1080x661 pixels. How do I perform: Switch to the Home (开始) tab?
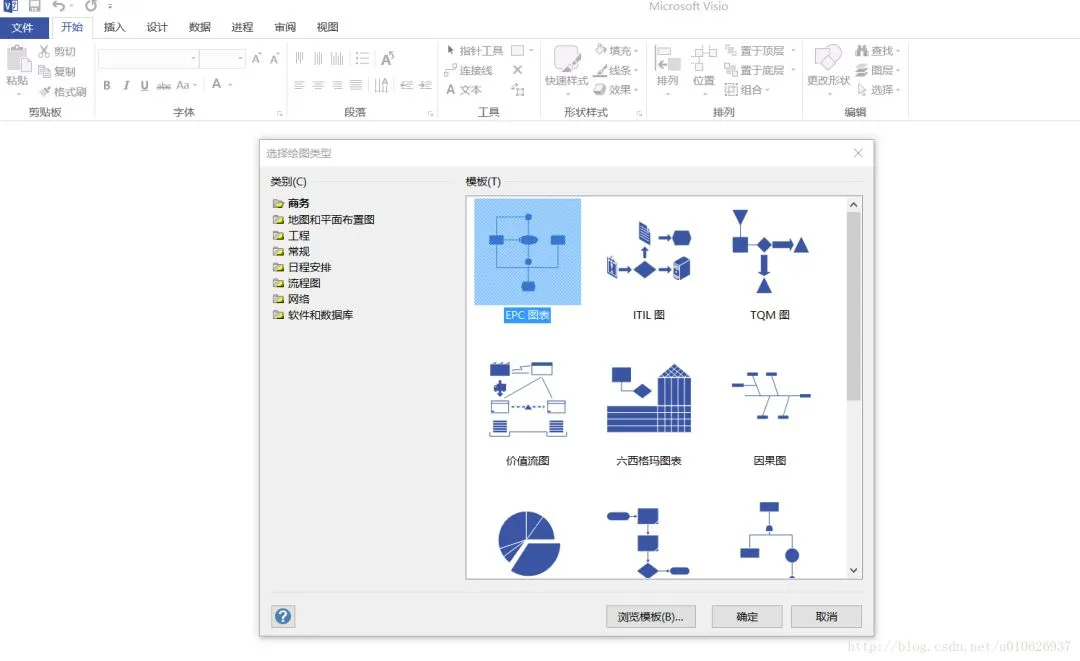click(x=72, y=28)
